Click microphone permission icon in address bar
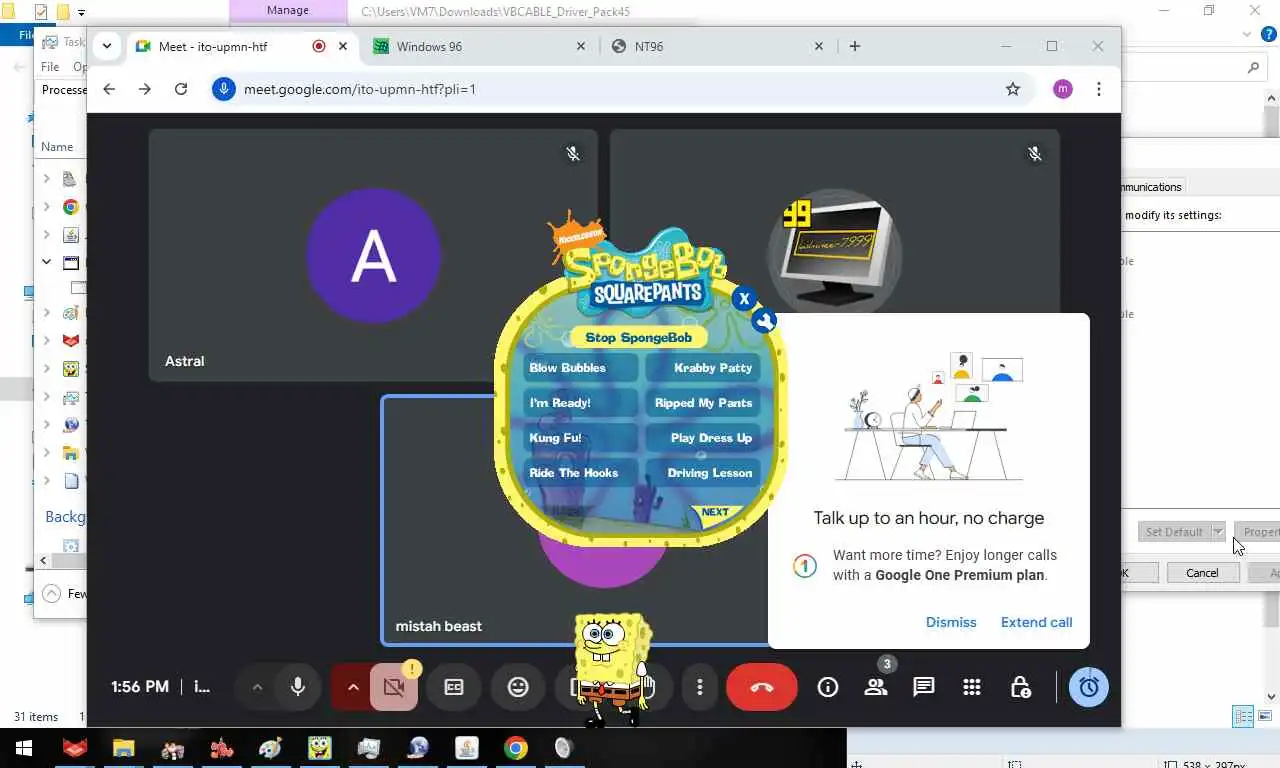Viewport: 1280px width, 768px height. tap(224, 89)
